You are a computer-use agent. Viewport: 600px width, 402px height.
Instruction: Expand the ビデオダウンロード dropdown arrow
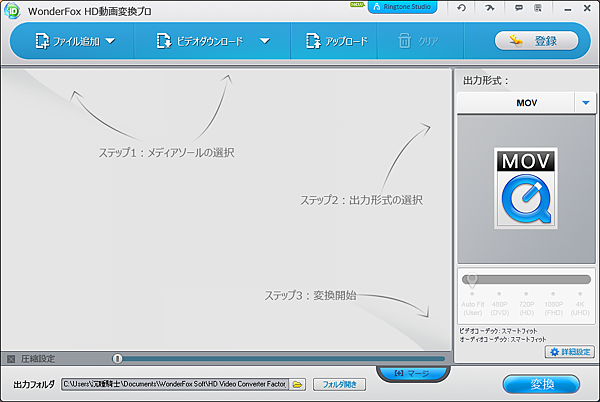tap(265, 41)
